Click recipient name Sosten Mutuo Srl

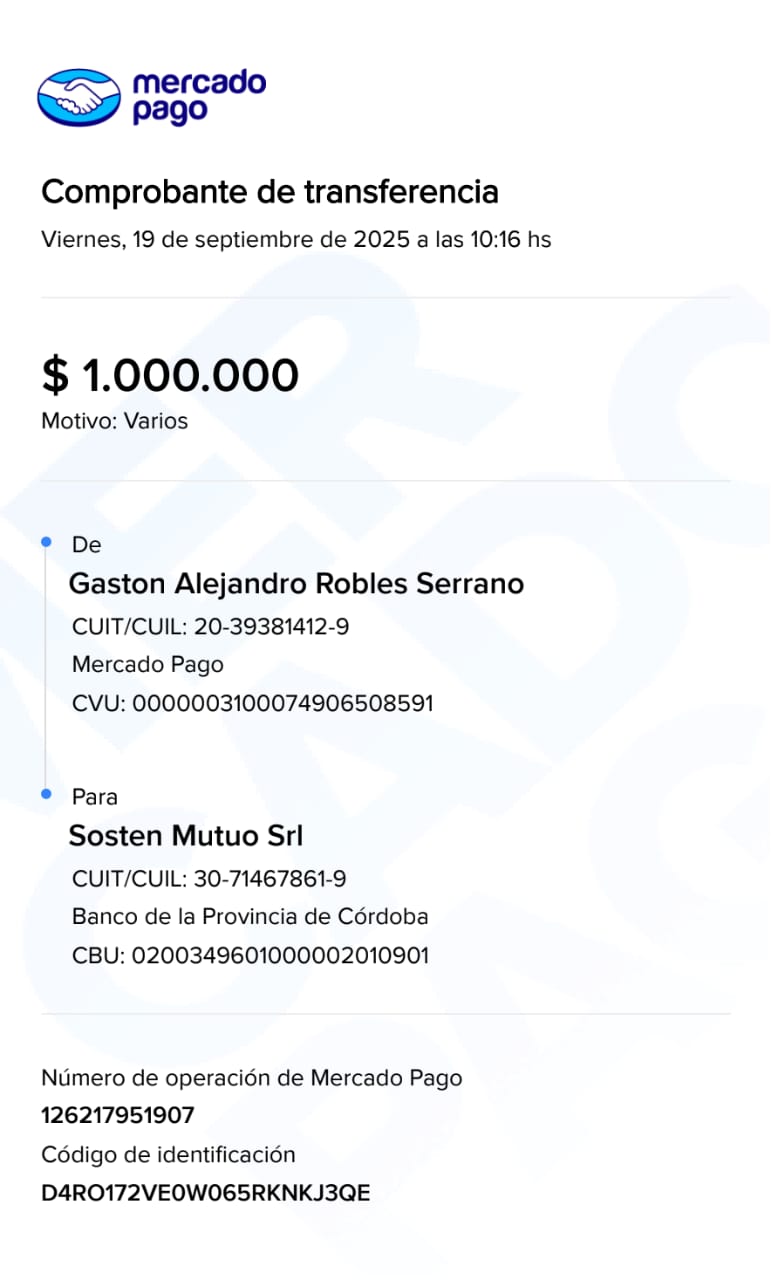tap(185, 836)
